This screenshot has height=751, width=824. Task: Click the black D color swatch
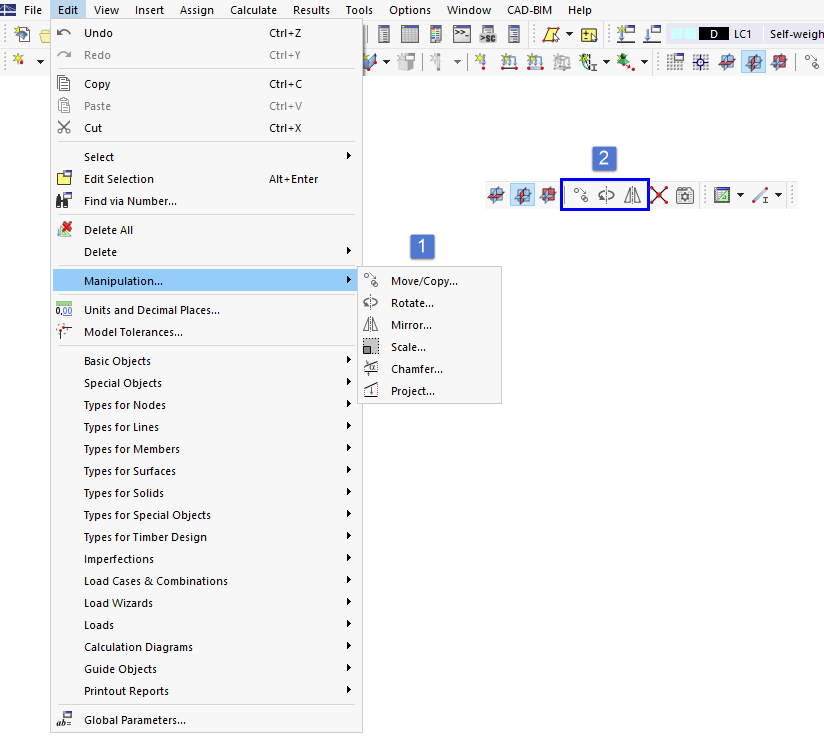tap(714, 33)
